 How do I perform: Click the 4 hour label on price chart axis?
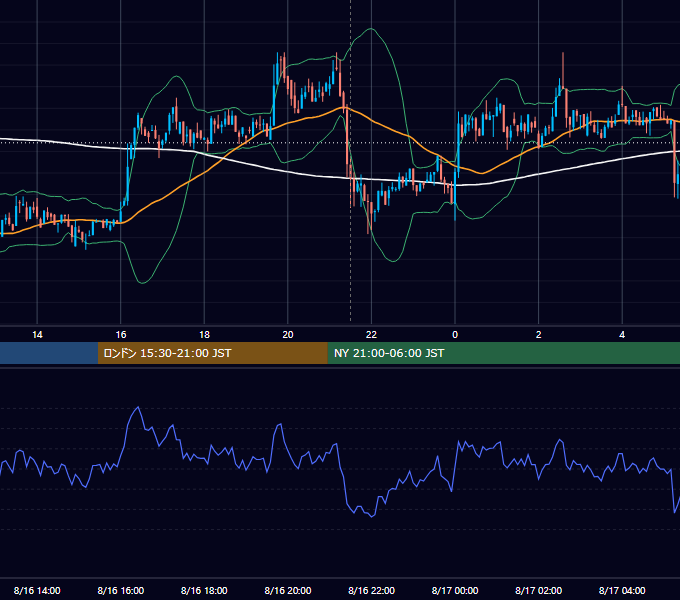coord(622,335)
